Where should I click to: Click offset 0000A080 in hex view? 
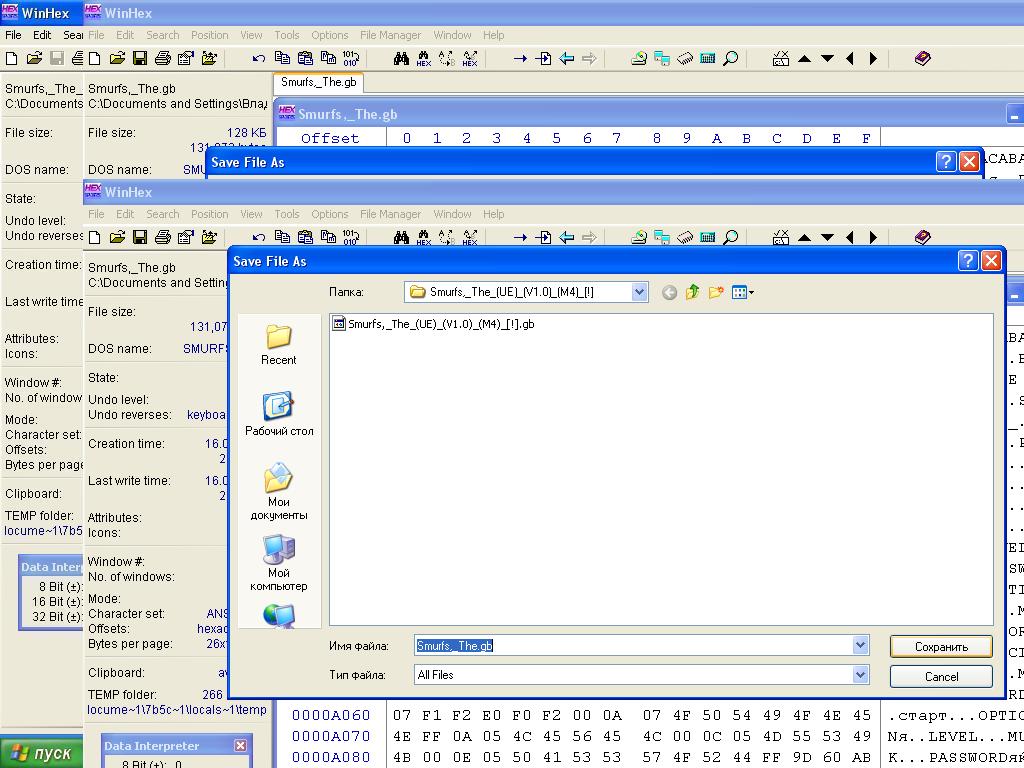[331, 758]
